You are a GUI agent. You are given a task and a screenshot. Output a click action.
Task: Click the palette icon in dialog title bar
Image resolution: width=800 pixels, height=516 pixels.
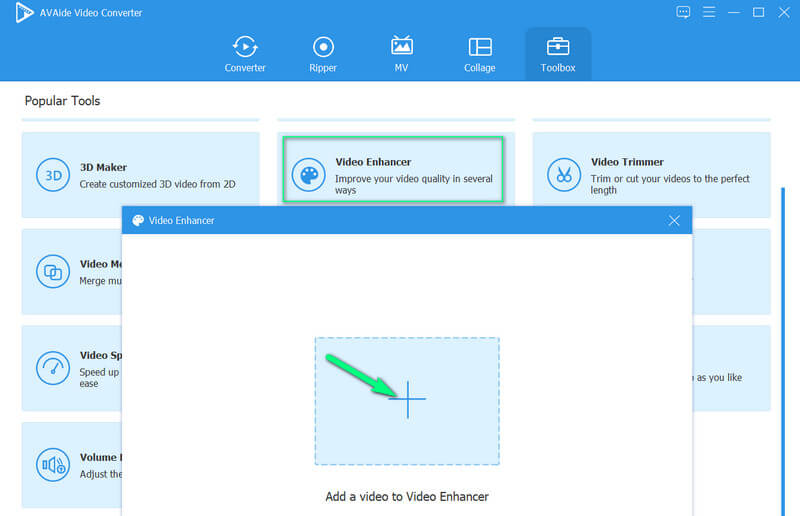coord(138,220)
